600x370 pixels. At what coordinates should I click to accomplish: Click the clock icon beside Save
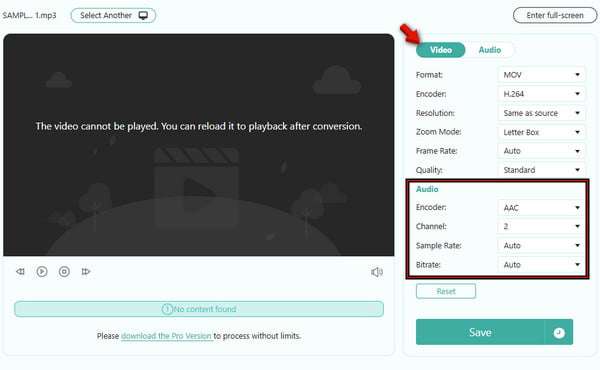559,333
